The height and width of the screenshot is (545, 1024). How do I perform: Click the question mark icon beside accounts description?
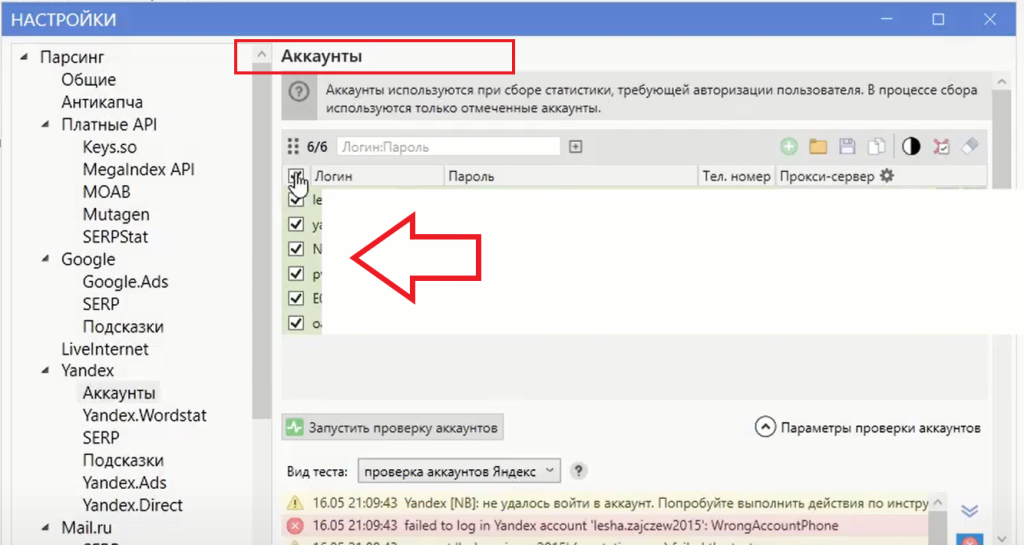pyautogui.click(x=299, y=91)
